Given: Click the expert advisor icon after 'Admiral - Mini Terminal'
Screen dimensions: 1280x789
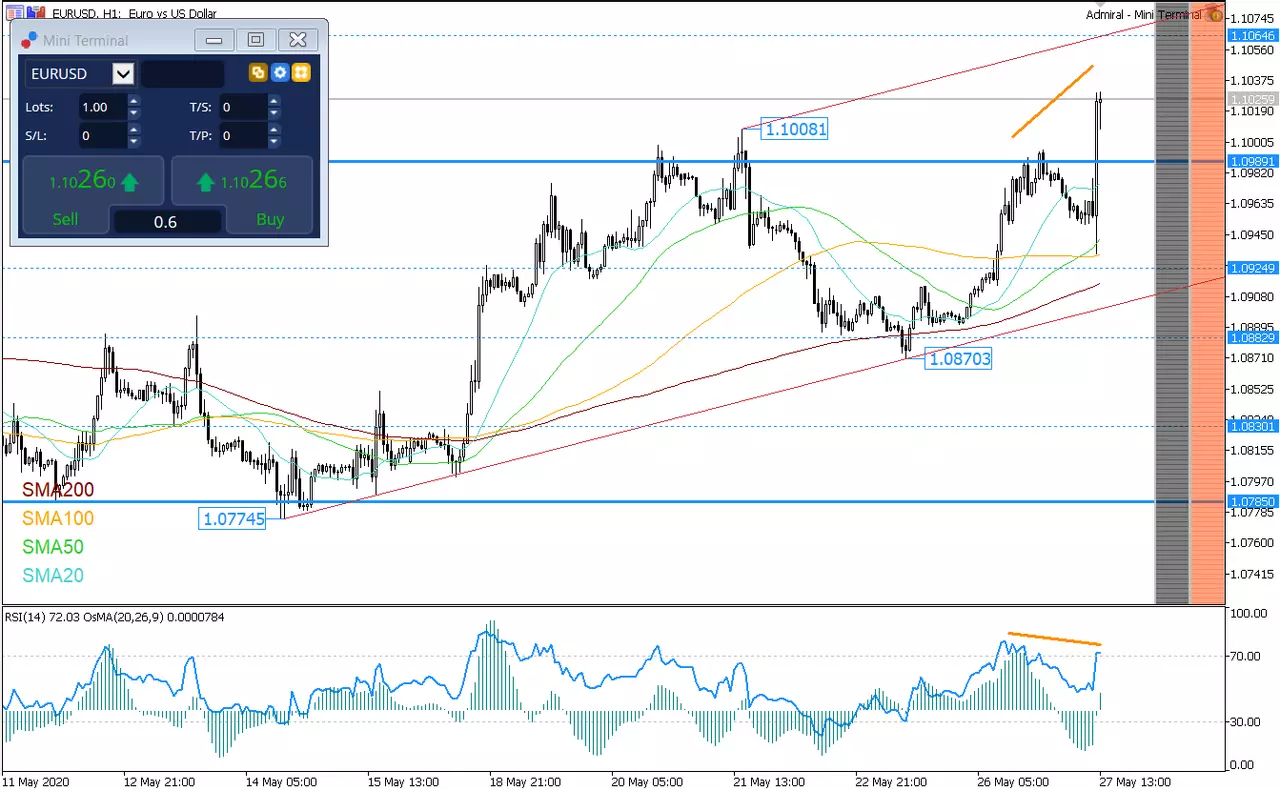Looking at the screenshot, I should tap(1214, 14).
